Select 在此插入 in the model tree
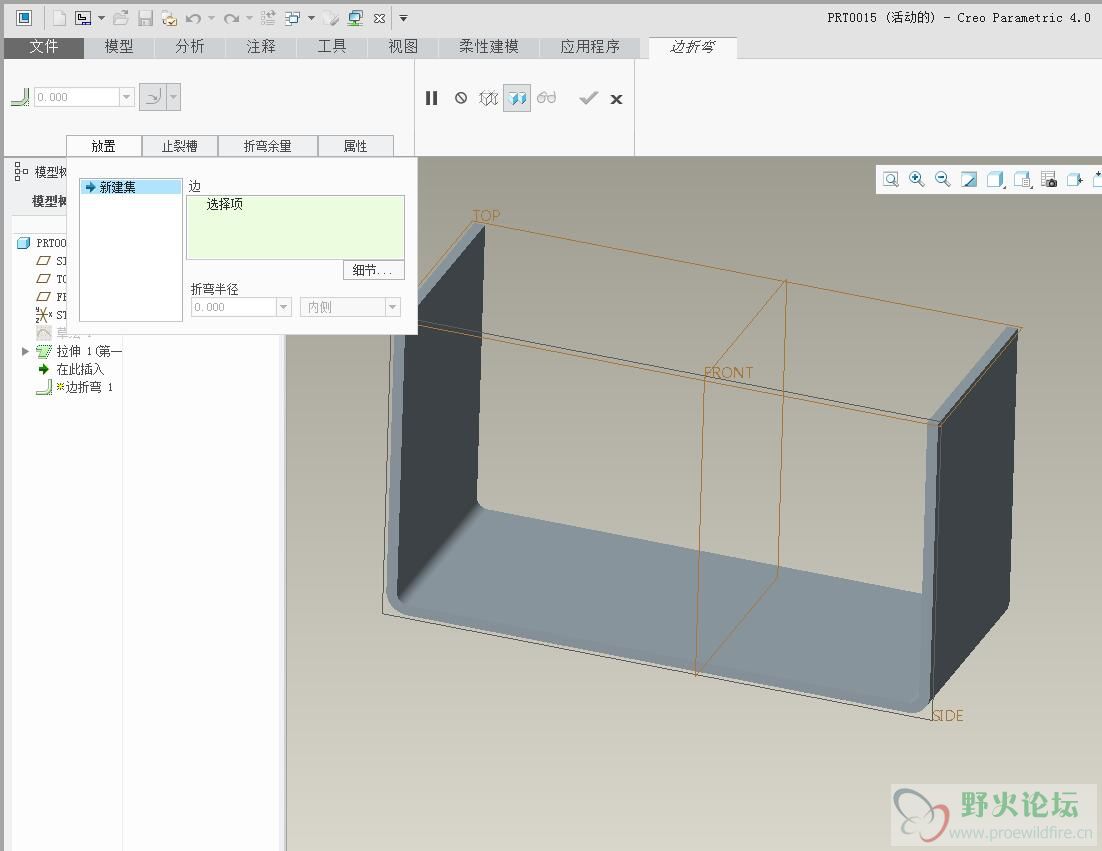1102x851 pixels. [71, 369]
